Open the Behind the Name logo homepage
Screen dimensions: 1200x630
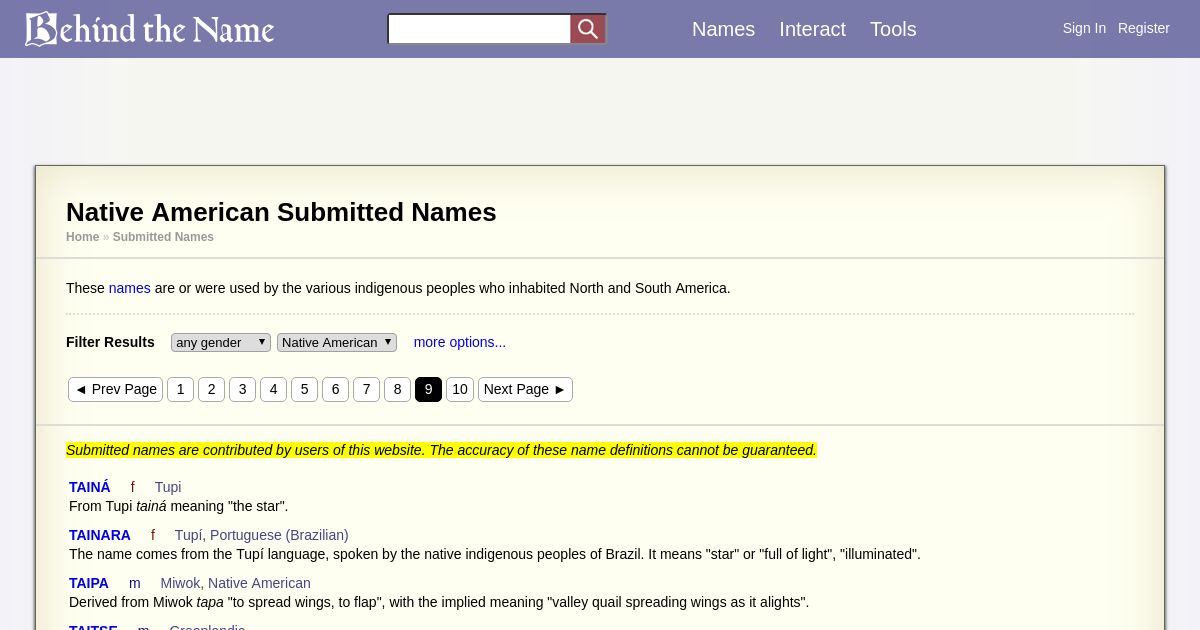149,29
